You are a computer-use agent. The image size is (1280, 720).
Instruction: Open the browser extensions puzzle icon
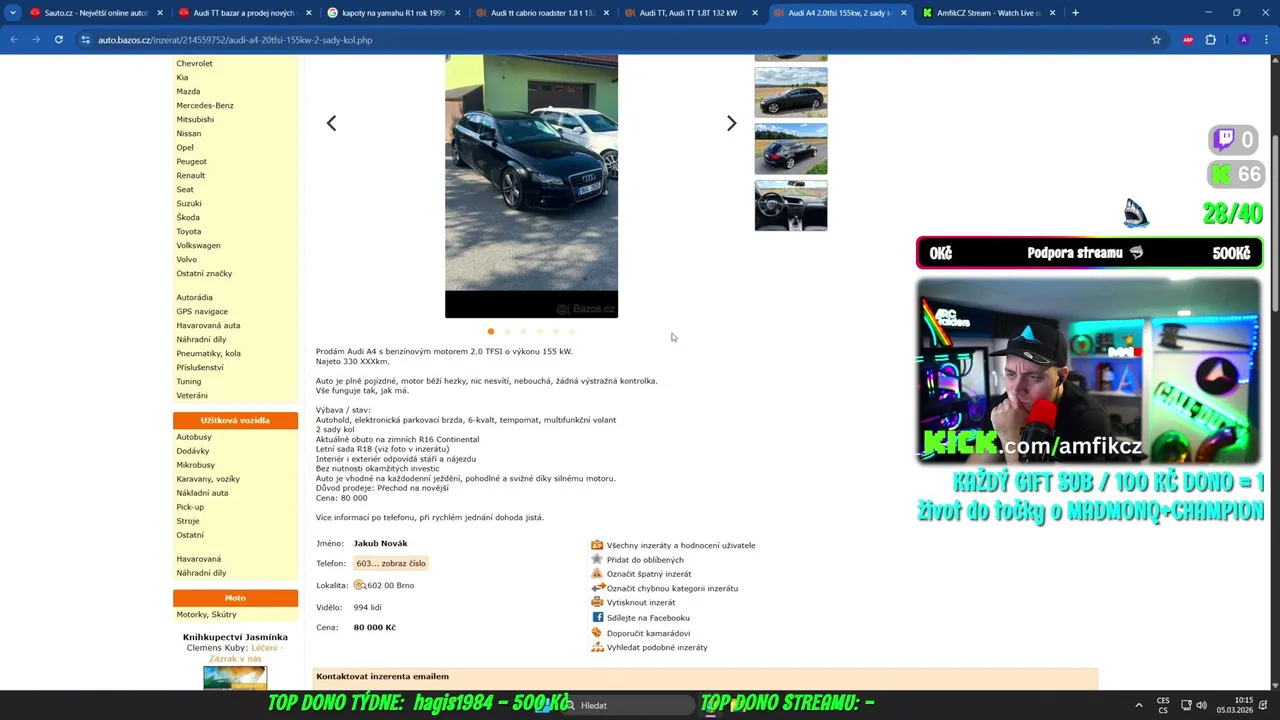point(1210,40)
